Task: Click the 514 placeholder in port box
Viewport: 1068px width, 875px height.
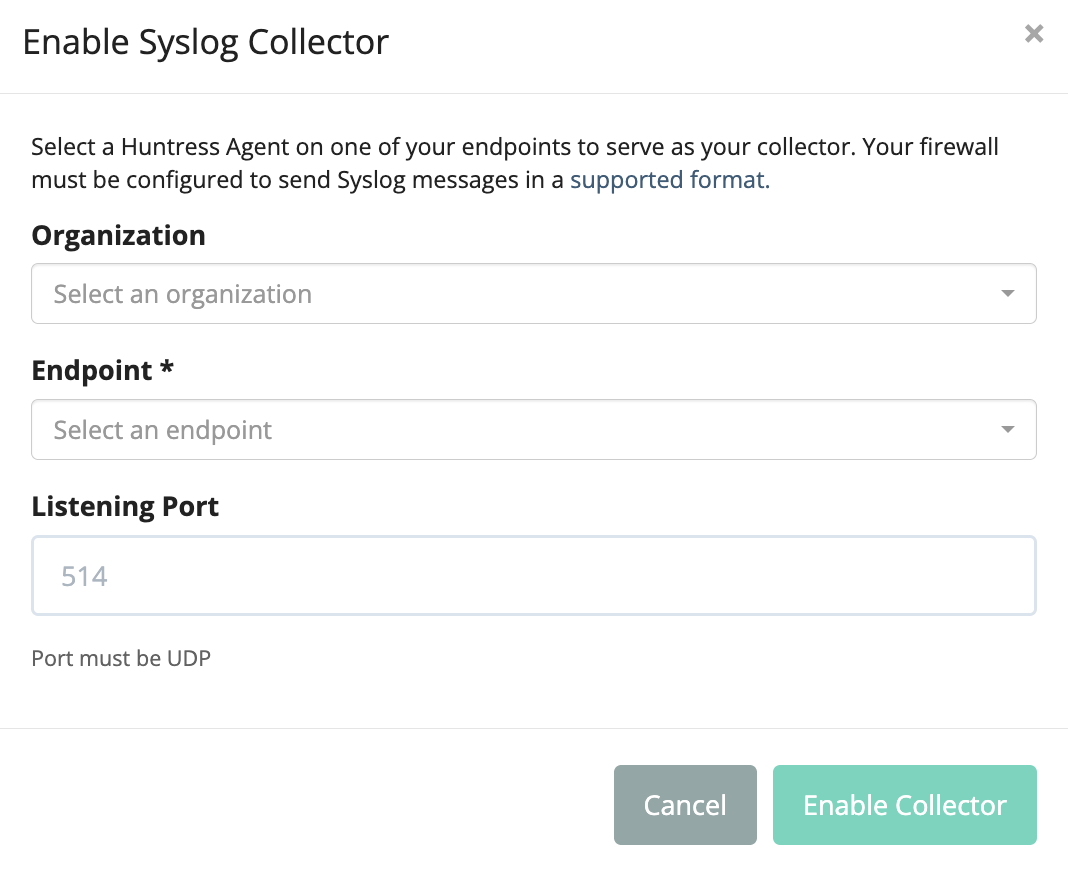Action: point(84,577)
